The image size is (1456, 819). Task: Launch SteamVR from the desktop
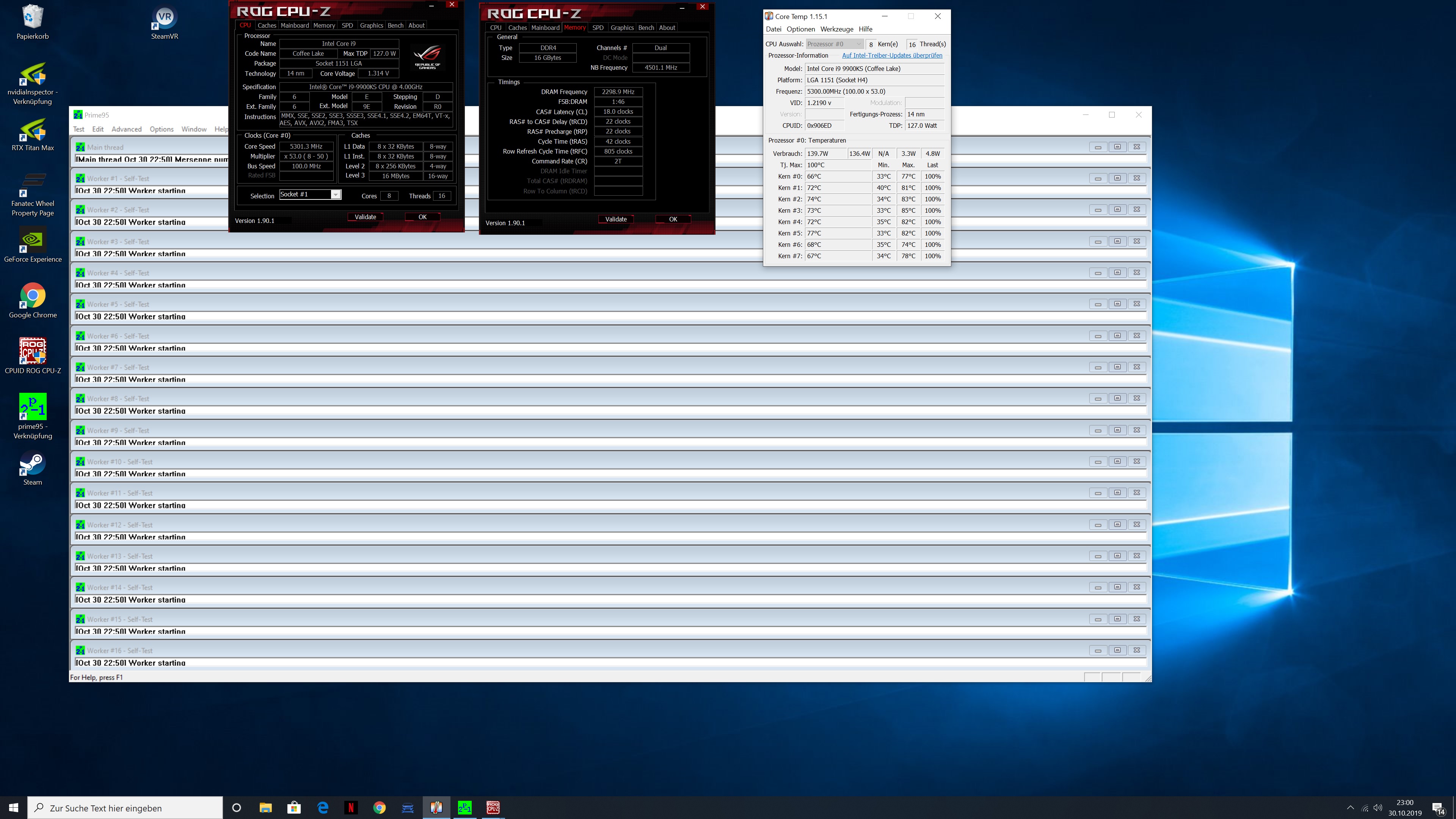point(164,17)
